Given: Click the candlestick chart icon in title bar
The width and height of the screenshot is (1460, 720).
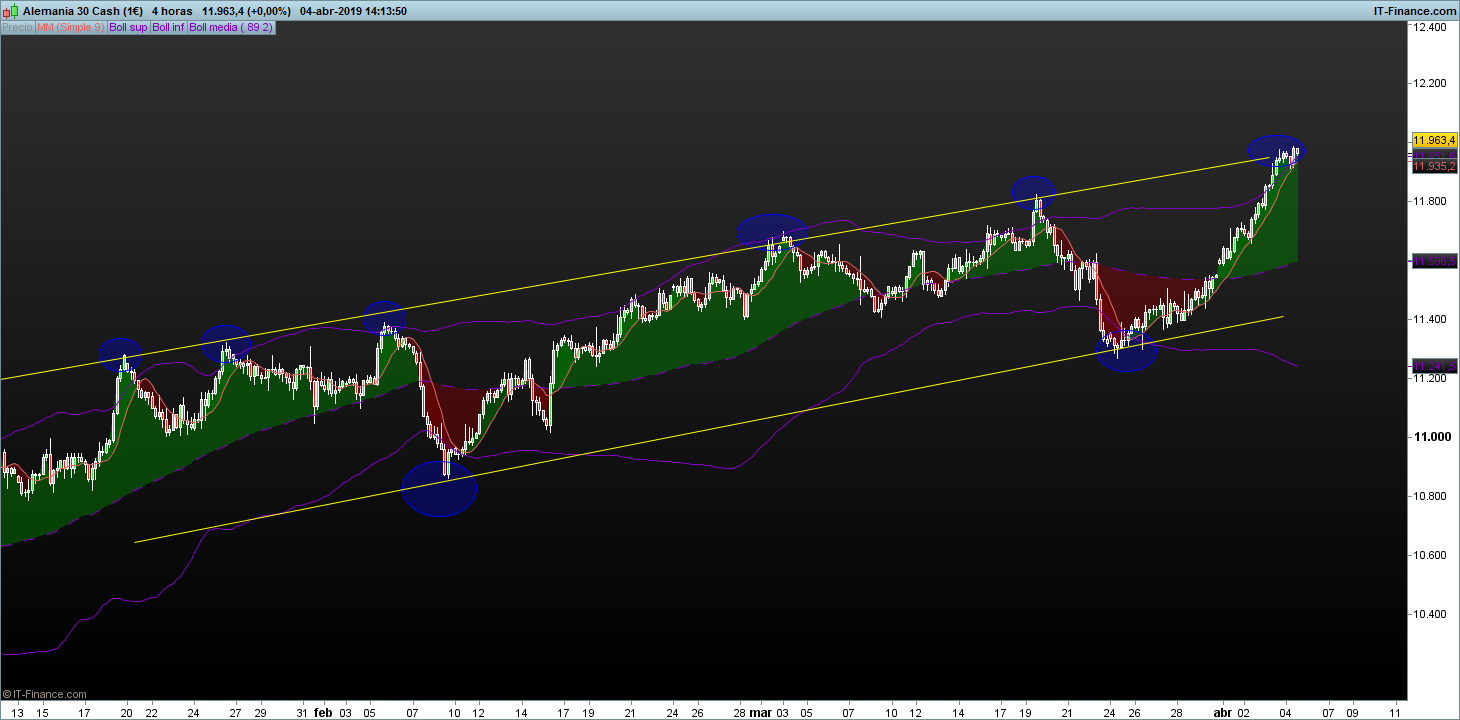Looking at the screenshot, I should pyautogui.click(x=11, y=11).
